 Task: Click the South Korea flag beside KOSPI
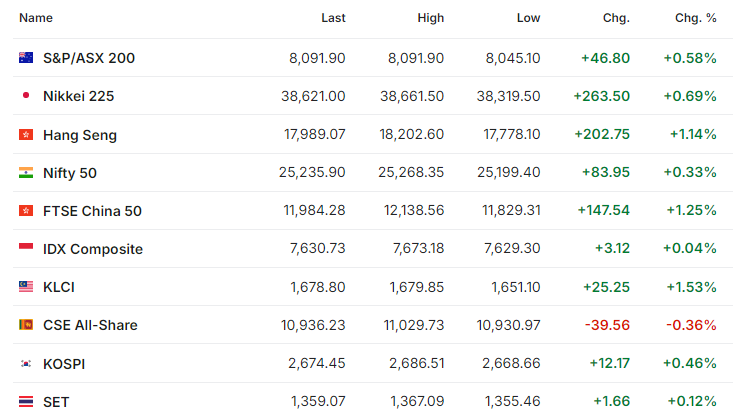click(x=26, y=363)
